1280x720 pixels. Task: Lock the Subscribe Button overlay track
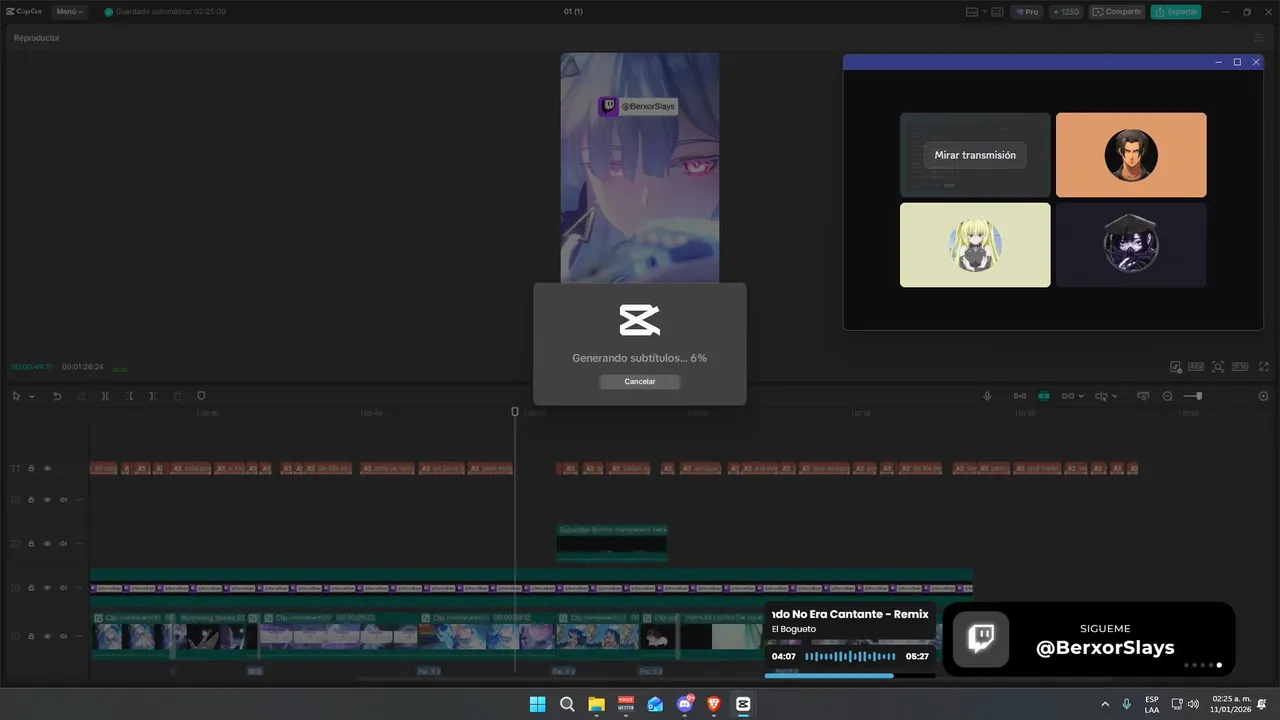pyautogui.click(x=31, y=543)
